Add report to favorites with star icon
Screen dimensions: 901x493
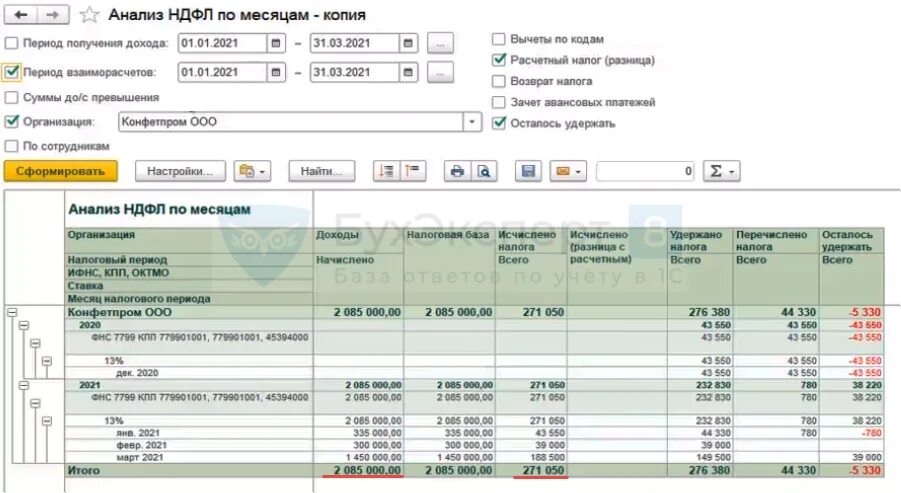tap(89, 15)
